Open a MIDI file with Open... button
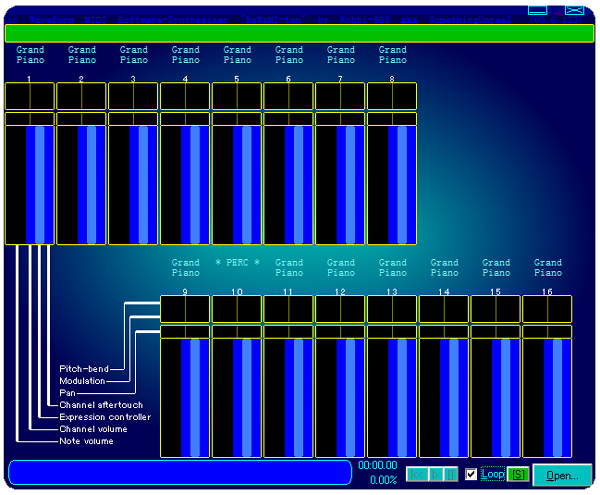This screenshot has height=495, width=600. click(562, 475)
